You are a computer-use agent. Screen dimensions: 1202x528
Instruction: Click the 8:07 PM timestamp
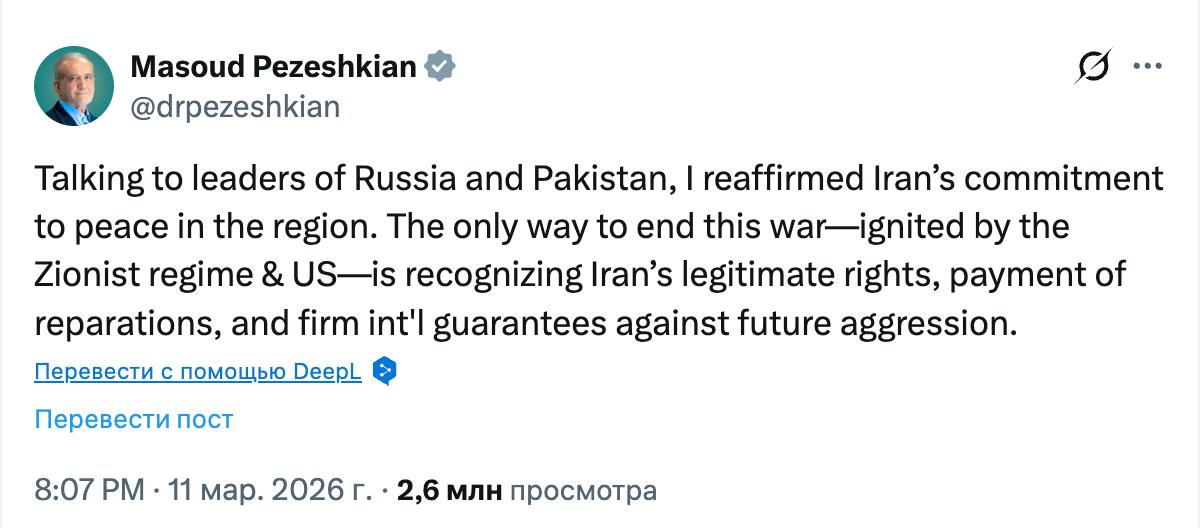pyautogui.click(x=90, y=491)
